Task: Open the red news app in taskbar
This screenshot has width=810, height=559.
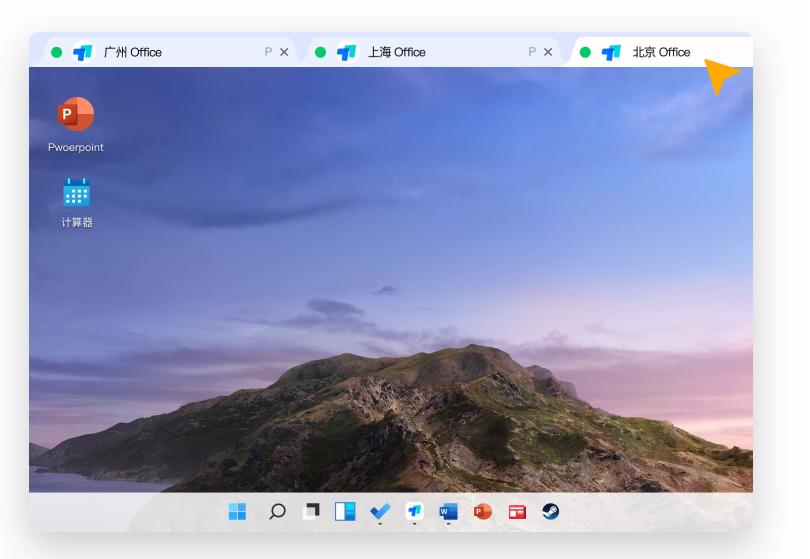Action: [517, 512]
